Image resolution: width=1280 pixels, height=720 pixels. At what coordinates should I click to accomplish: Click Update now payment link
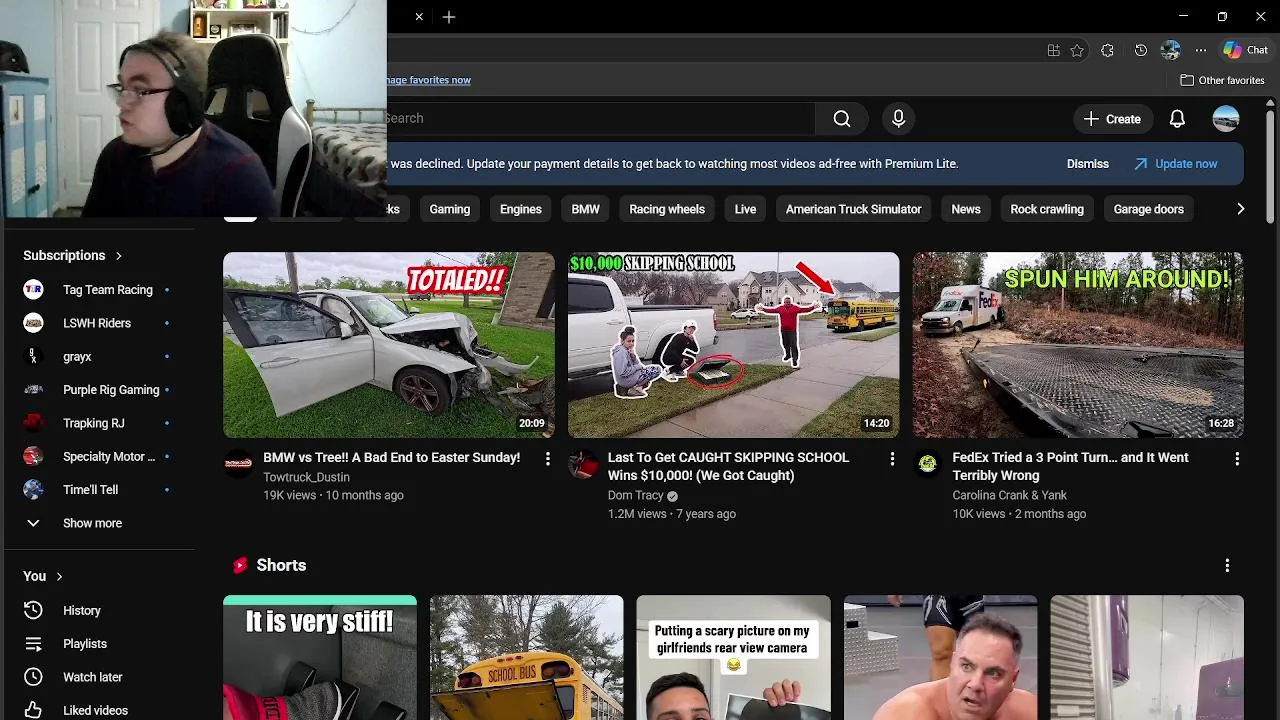click(1176, 164)
